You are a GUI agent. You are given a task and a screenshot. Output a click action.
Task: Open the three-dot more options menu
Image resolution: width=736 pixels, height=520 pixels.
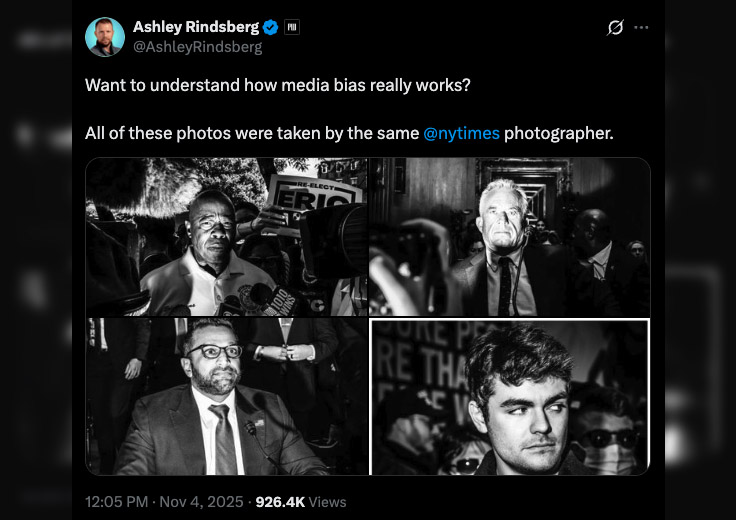coord(641,28)
